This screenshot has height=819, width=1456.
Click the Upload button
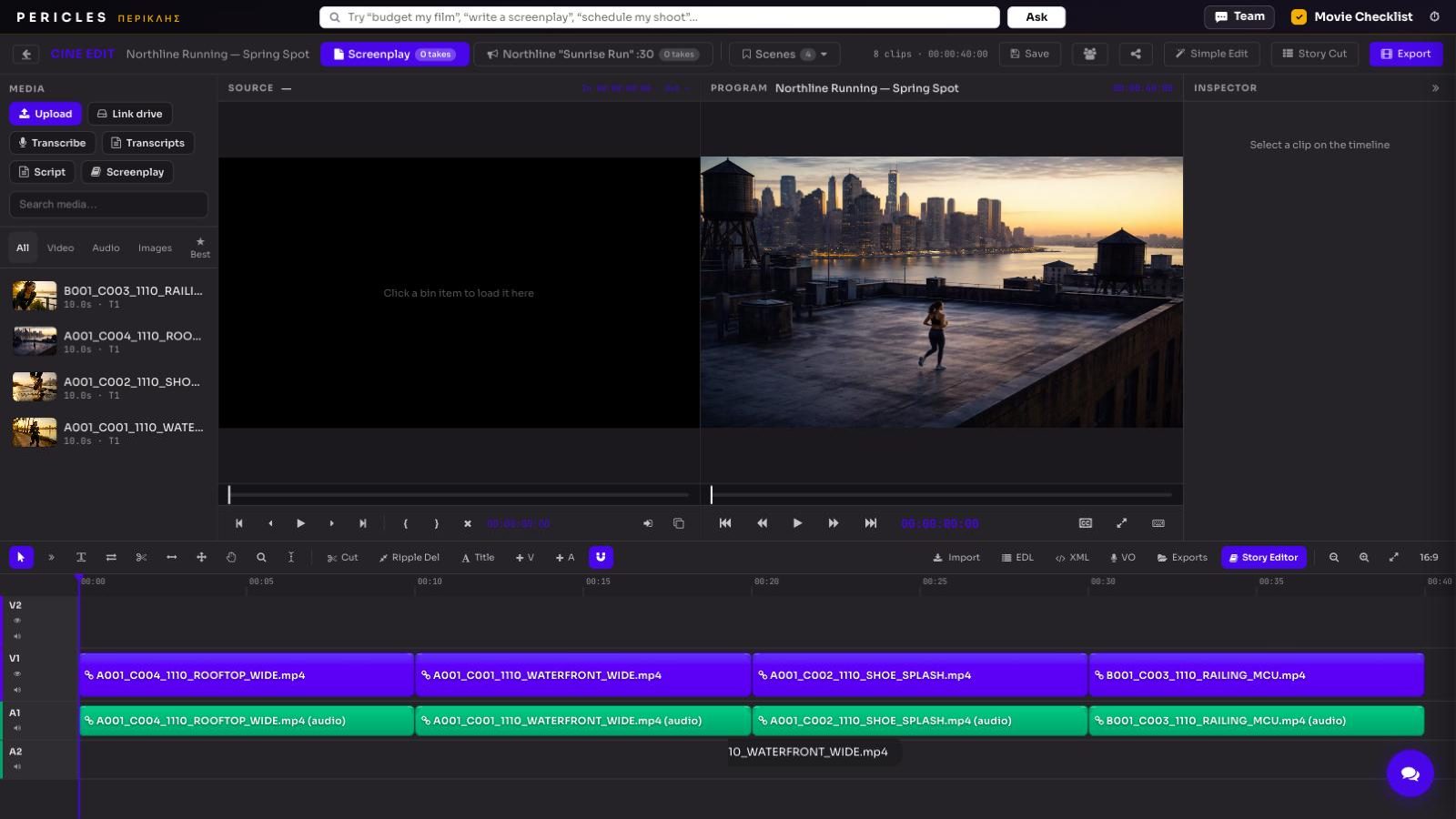point(45,114)
